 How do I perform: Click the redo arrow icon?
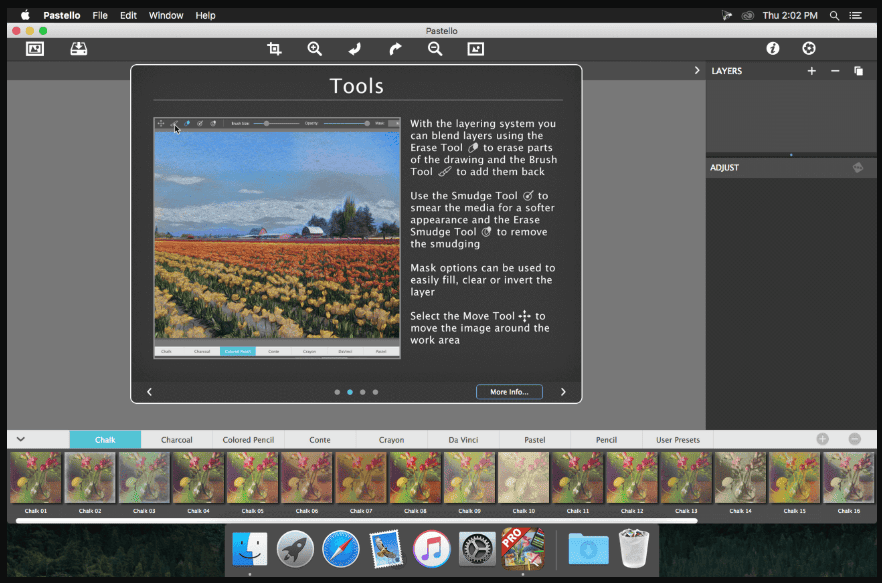pos(395,49)
